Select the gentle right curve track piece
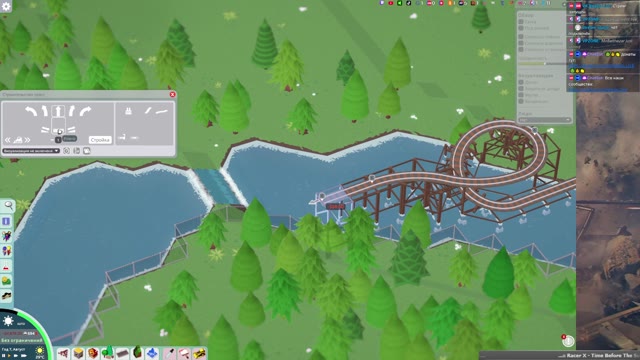The image size is (640, 360). click(x=72, y=111)
